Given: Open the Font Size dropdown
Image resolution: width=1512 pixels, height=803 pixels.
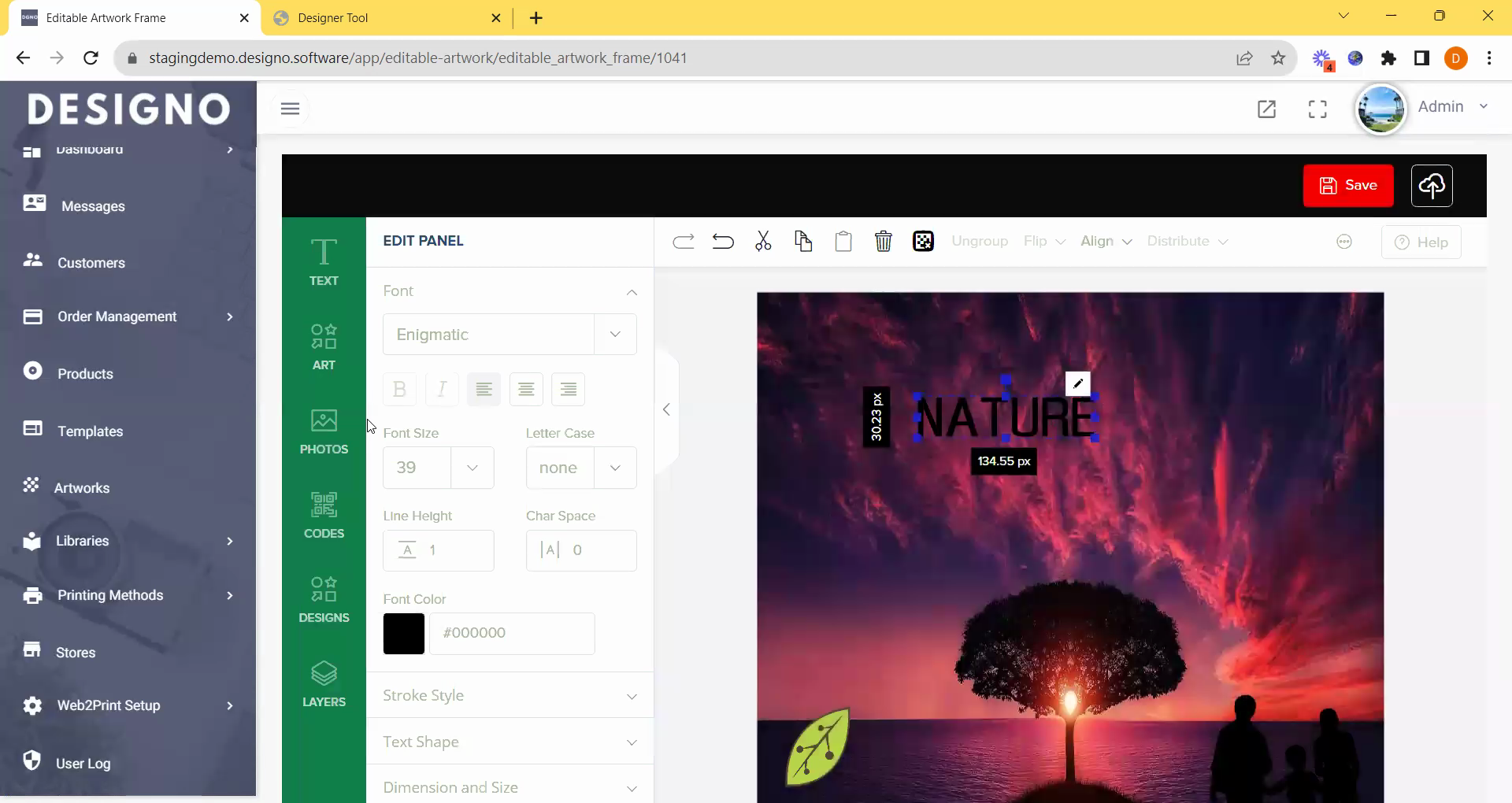Looking at the screenshot, I should (x=472, y=468).
